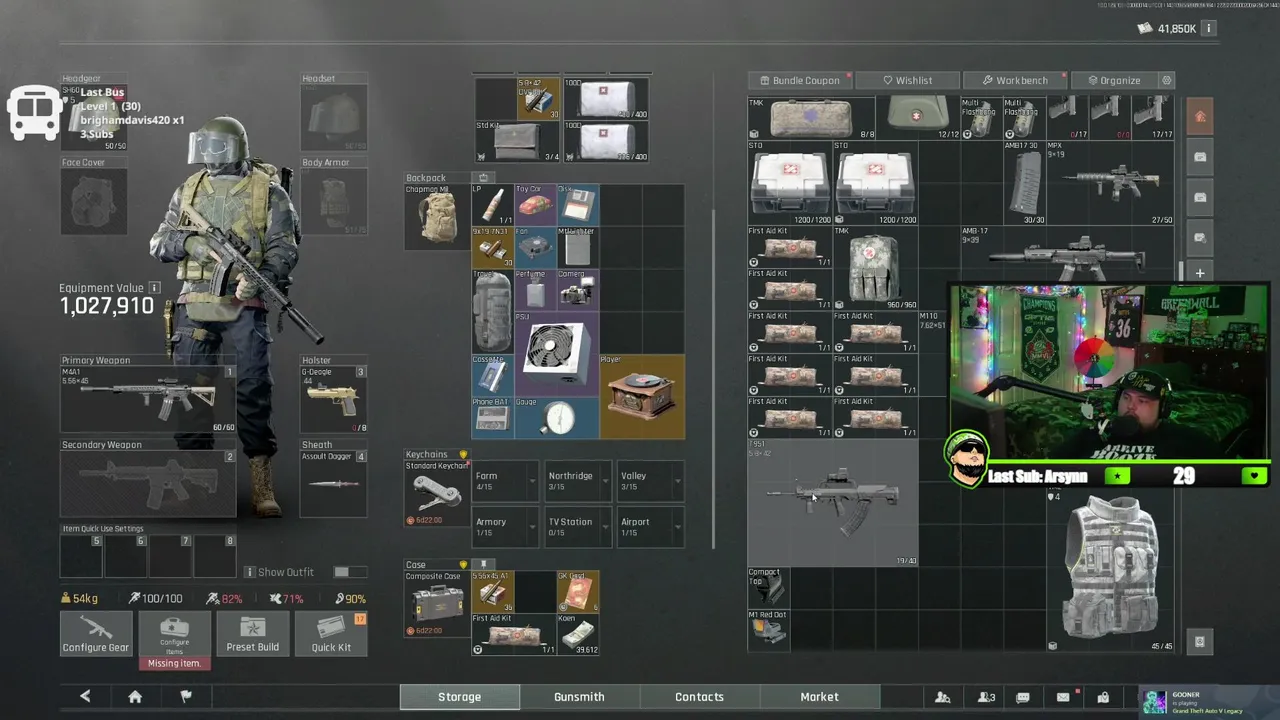This screenshot has height=720, width=1280.
Task: Switch to the Gunsmith tab
Action: pyautogui.click(x=579, y=697)
